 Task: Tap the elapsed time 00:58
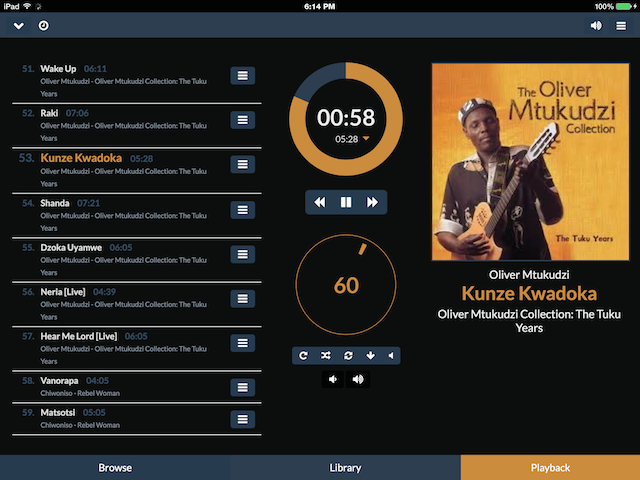click(x=346, y=118)
